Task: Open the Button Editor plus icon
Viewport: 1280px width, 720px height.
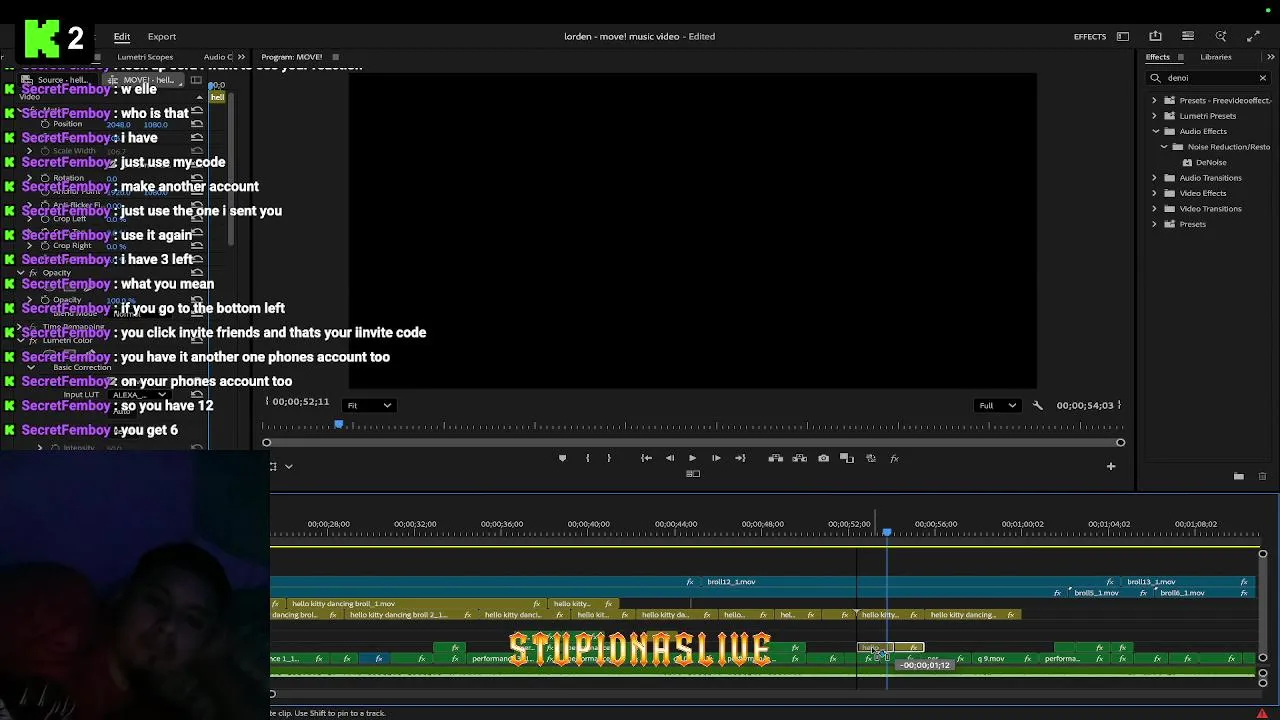Action: coord(1110,466)
